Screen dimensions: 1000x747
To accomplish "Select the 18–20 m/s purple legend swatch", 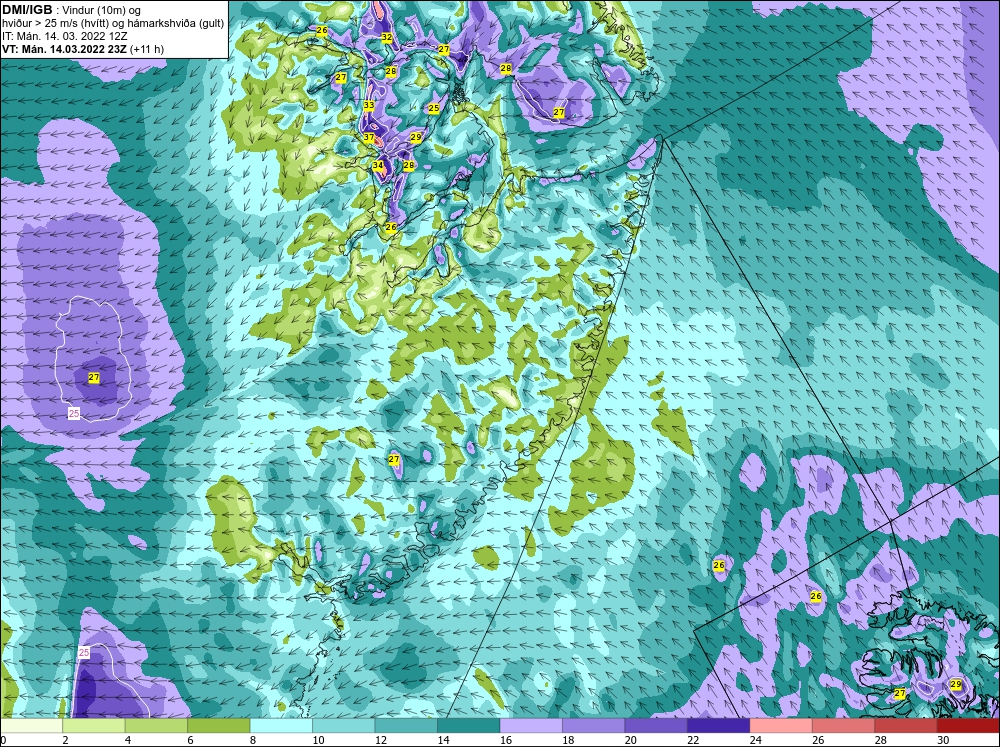I will (x=594, y=726).
